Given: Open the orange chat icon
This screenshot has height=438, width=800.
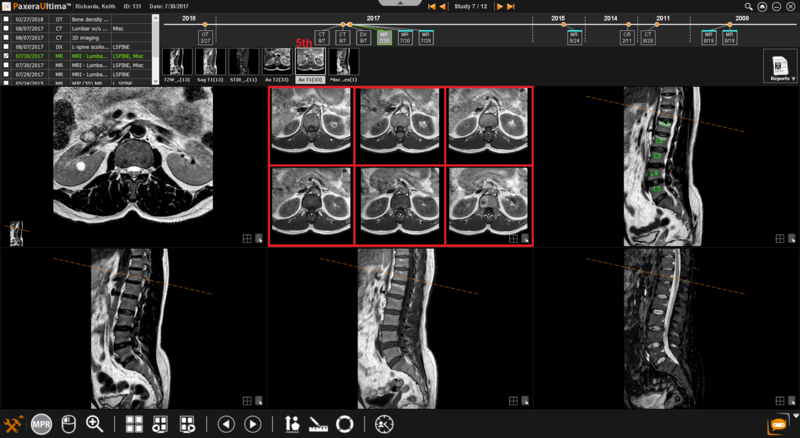Looking at the screenshot, I should tap(777, 424).
